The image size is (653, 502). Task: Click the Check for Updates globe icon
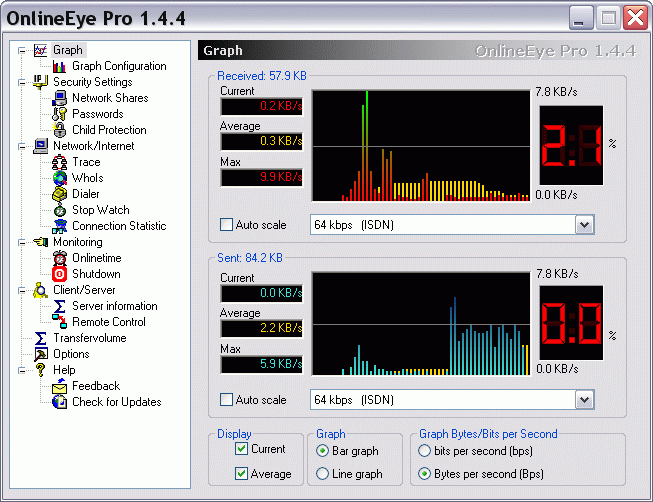(x=60, y=402)
